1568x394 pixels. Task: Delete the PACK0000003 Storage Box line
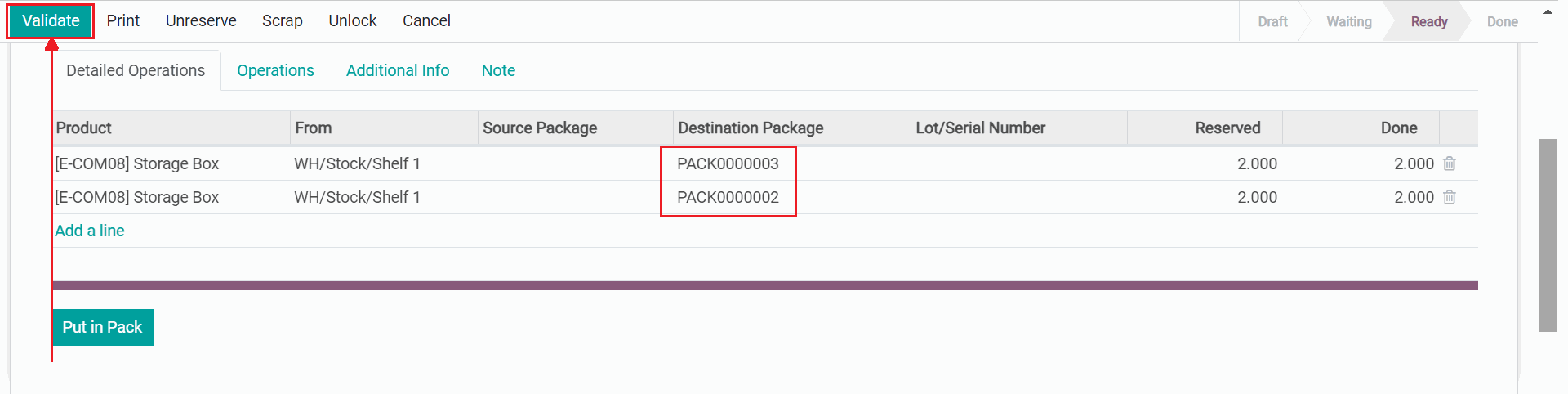(1449, 163)
